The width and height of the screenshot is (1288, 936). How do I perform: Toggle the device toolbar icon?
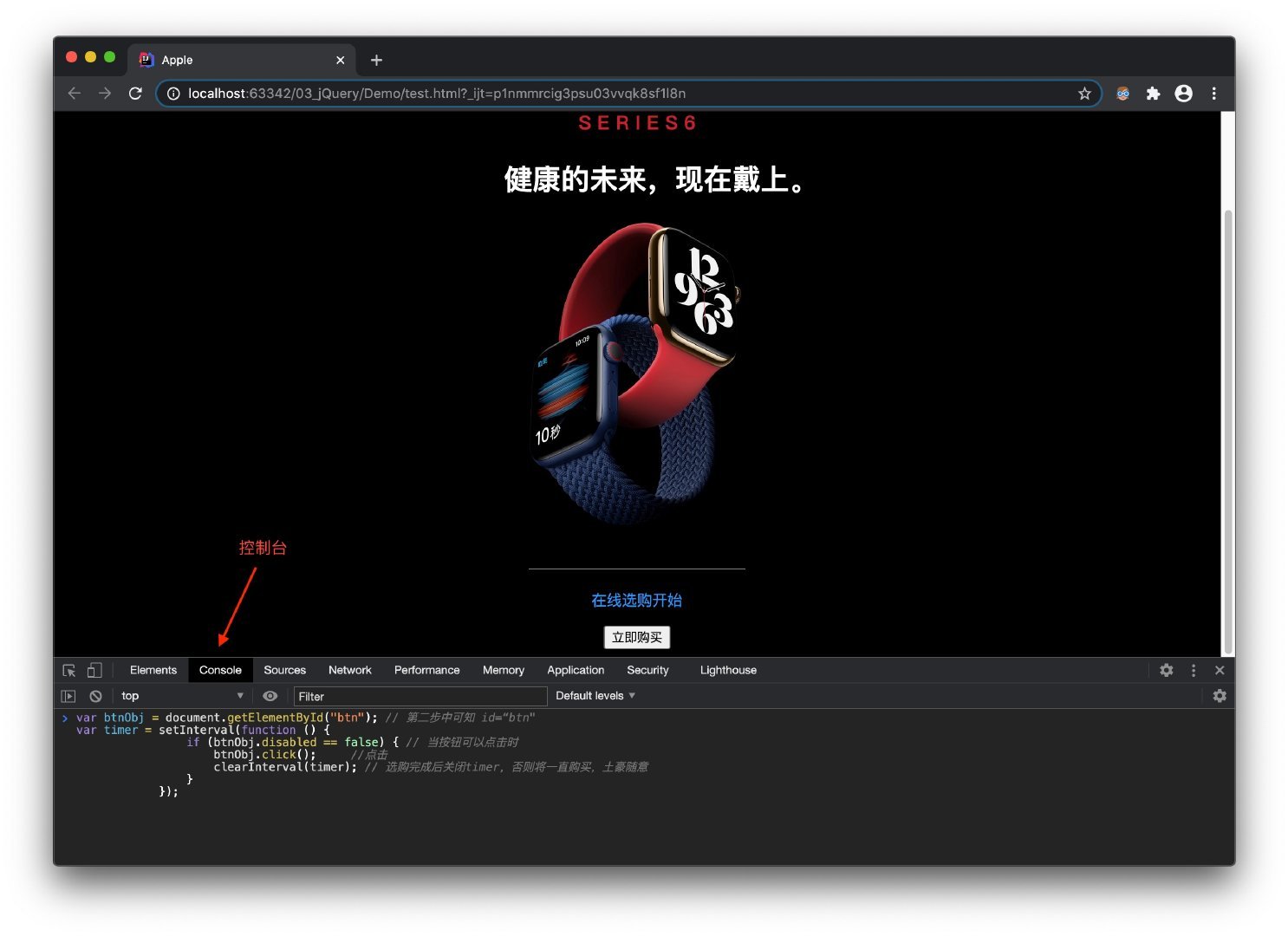click(x=94, y=670)
